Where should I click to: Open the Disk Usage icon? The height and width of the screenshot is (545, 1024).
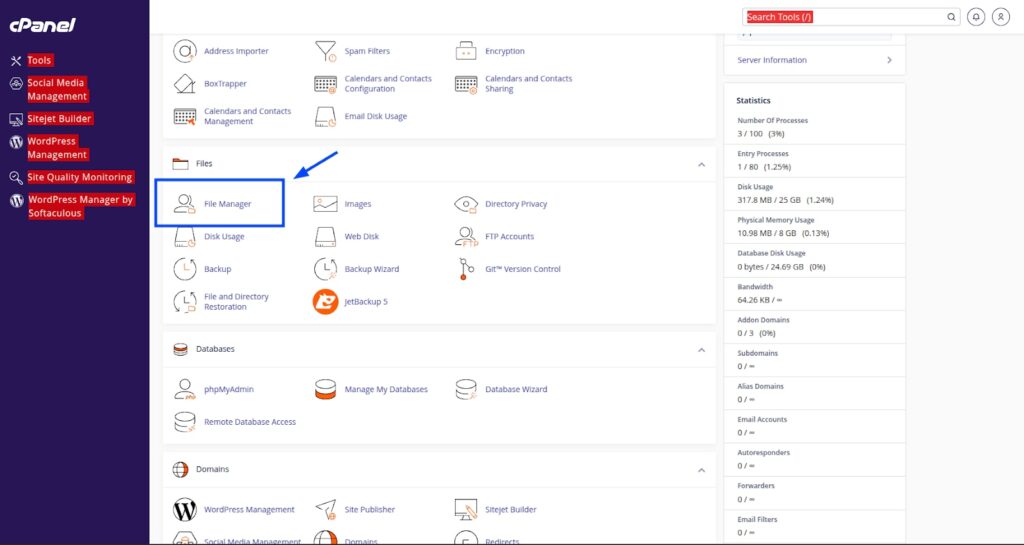click(185, 236)
